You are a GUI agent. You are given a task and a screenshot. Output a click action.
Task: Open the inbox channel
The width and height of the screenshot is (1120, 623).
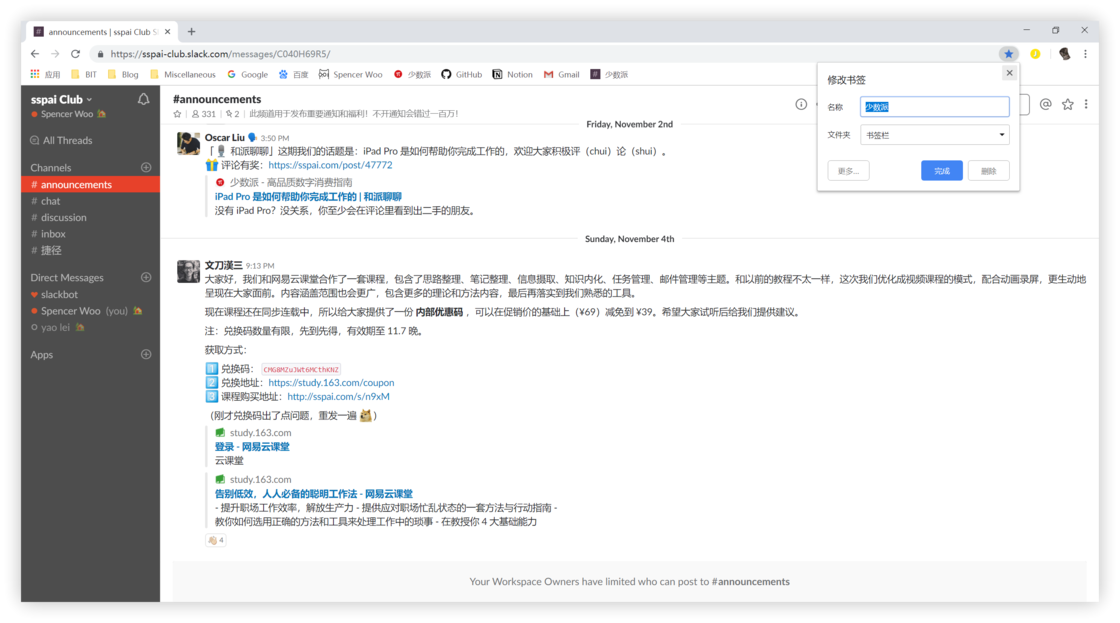coord(91,234)
